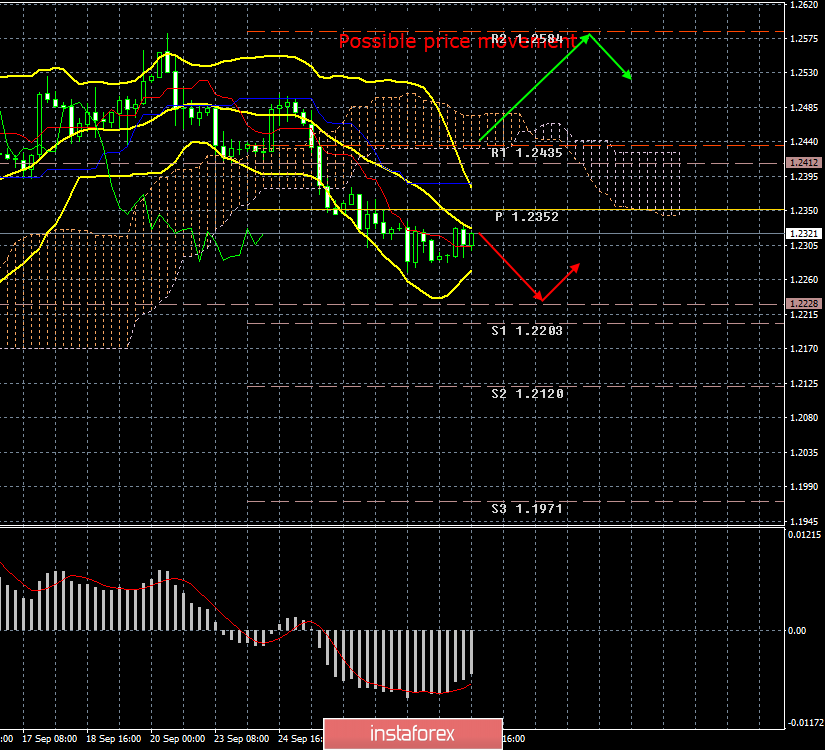The height and width of the screenshot is (750, 825).
Task: Select the S3 1.1971 support label
Action: (x=527, y=509)
